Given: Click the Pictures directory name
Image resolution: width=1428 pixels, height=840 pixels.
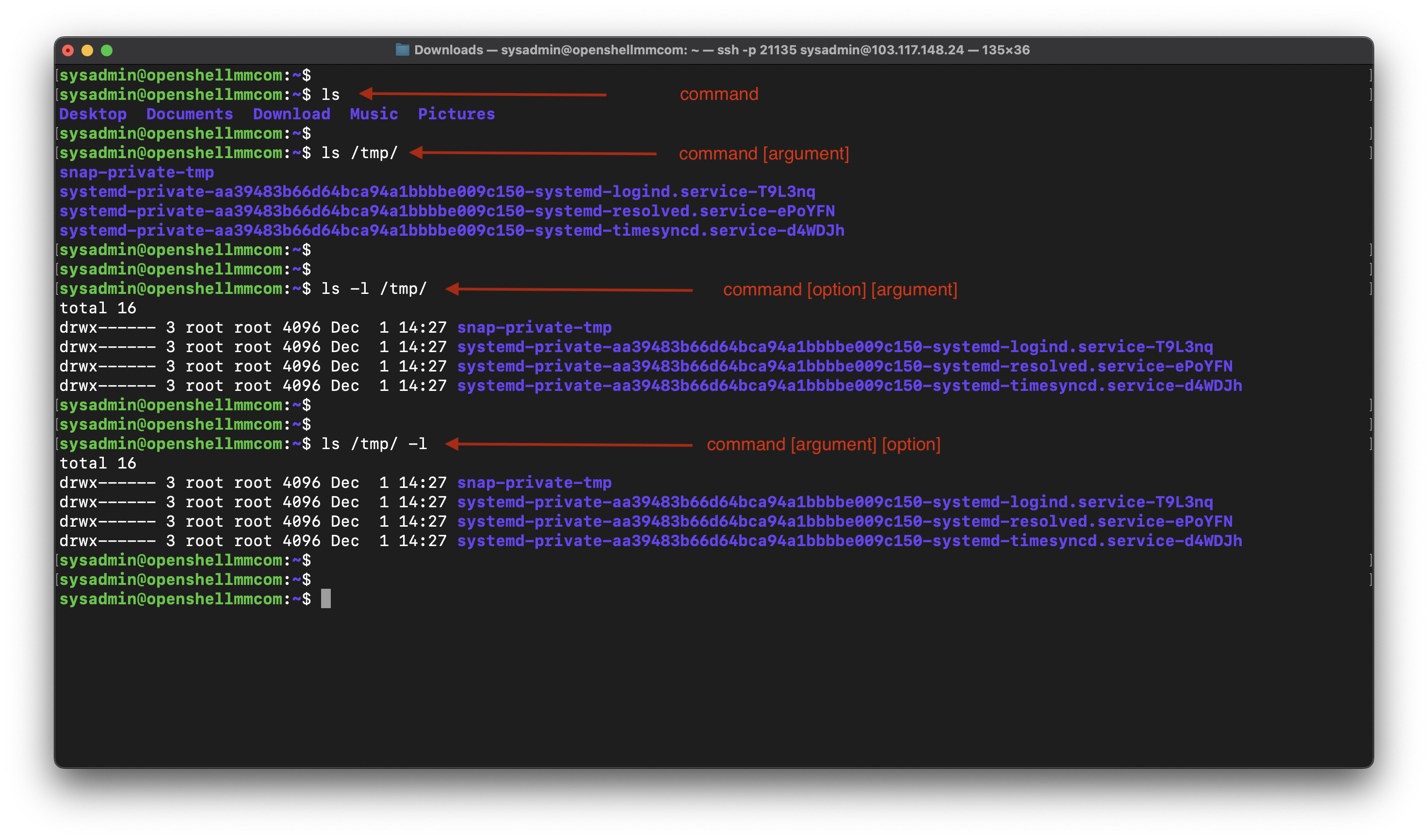Looking at the screenshot, I should [x=456, y=114].
